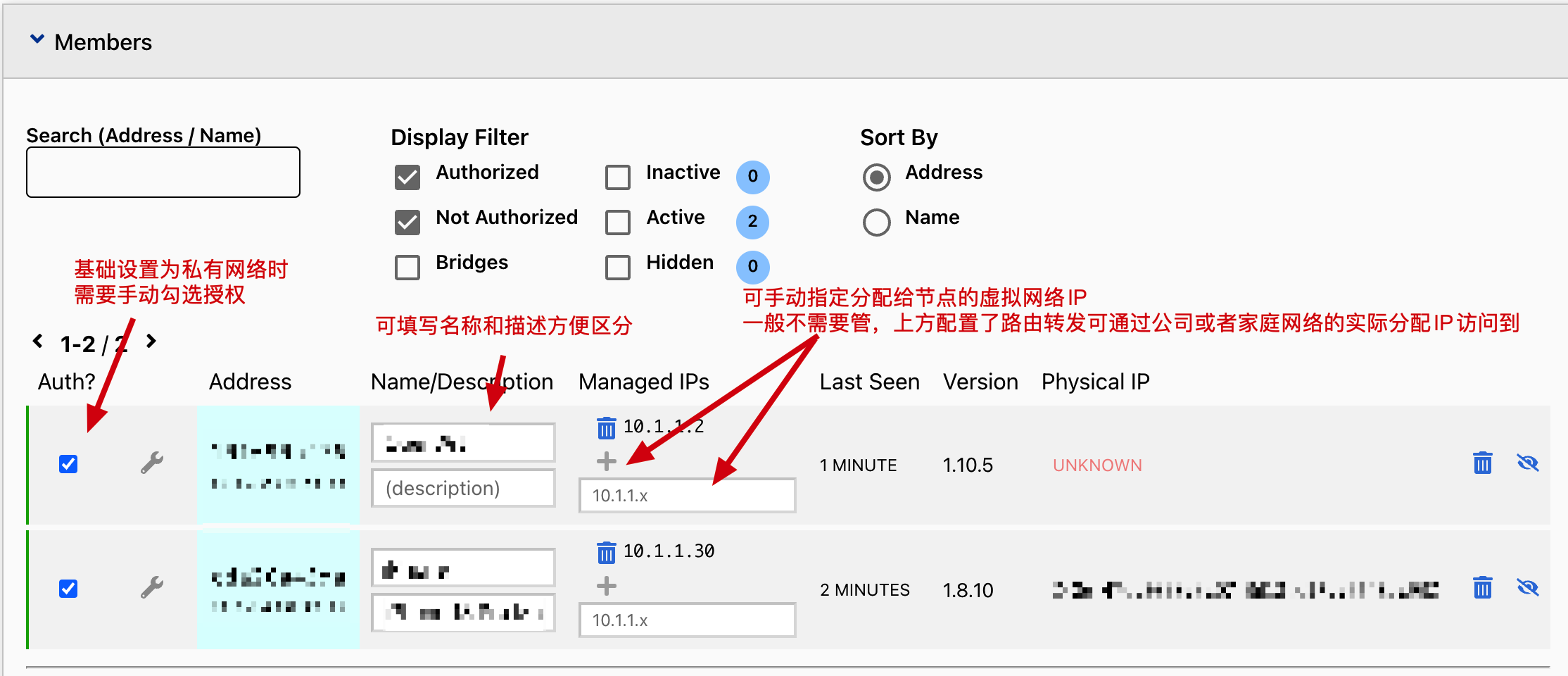Screen dimensions: 1568x676
Task: Collapse the Members section
Action: (x=37, y=40)
